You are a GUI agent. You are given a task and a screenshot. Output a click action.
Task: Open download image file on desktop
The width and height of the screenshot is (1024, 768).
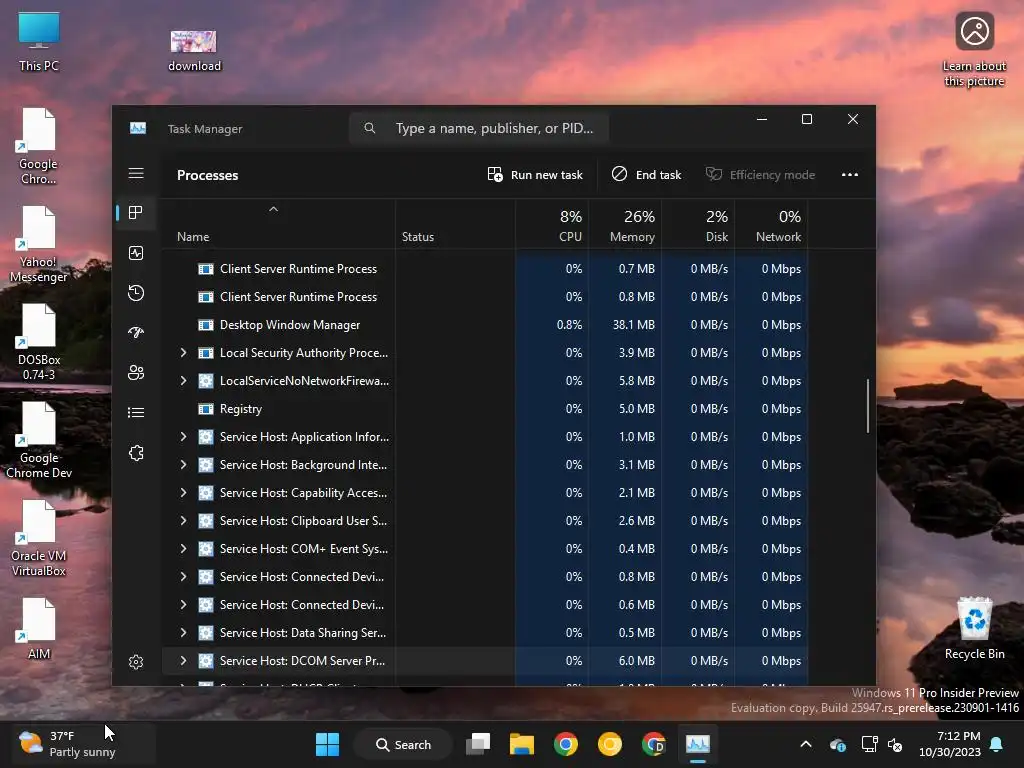coord(194,50)
